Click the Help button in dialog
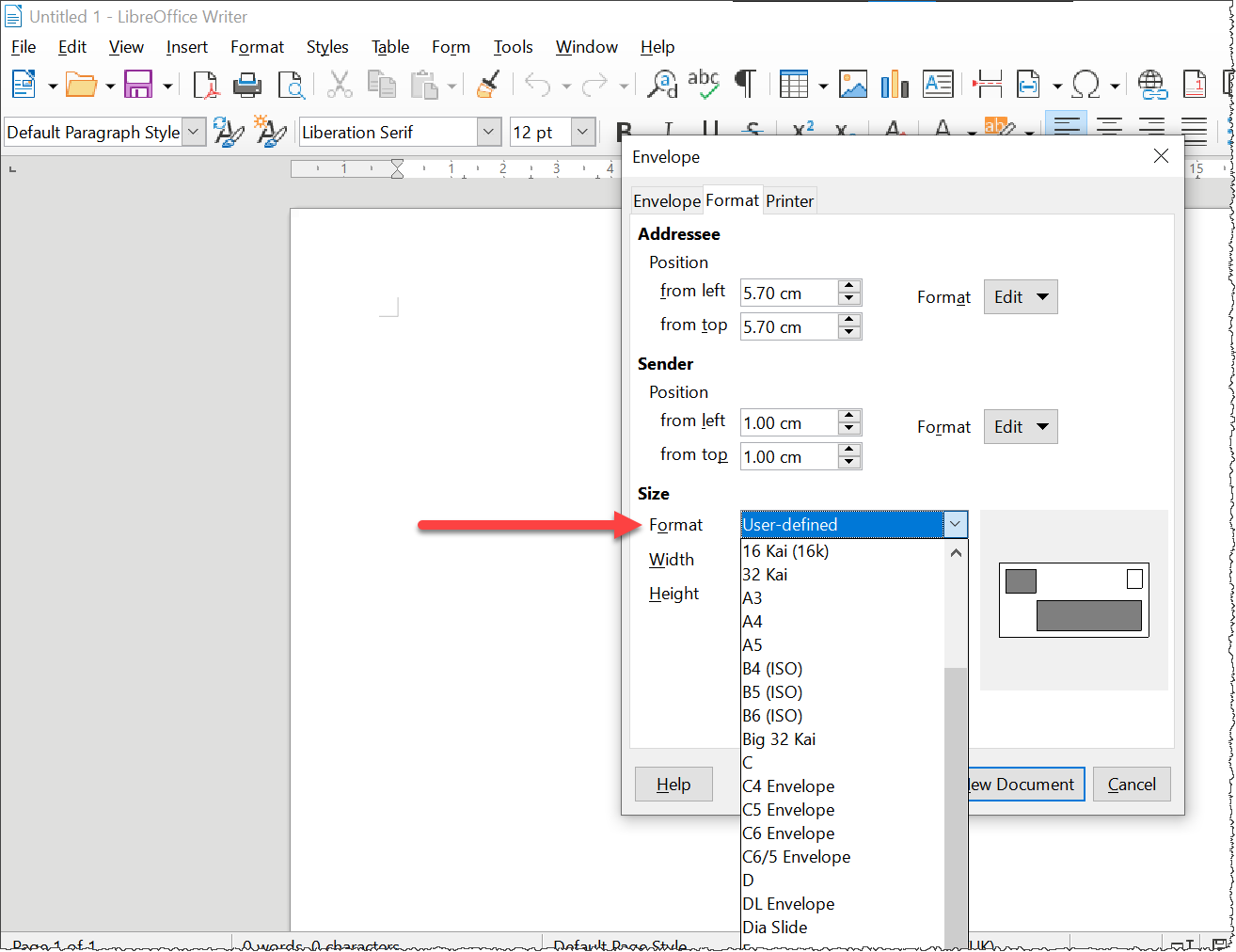The height and width of the screenshot is (952, 1236). tap(673, 785)
